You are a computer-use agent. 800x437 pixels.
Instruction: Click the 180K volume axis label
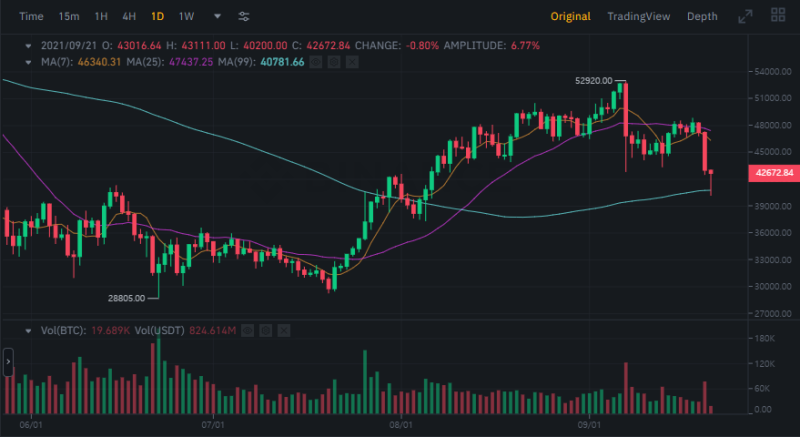click(x=764, y=339)
